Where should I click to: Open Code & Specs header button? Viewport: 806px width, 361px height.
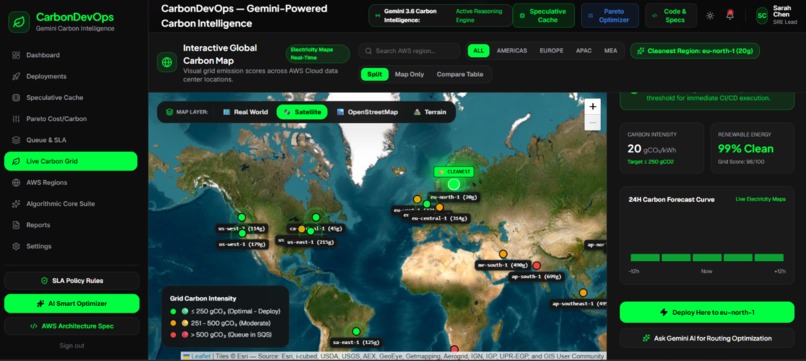pos(671,15)
